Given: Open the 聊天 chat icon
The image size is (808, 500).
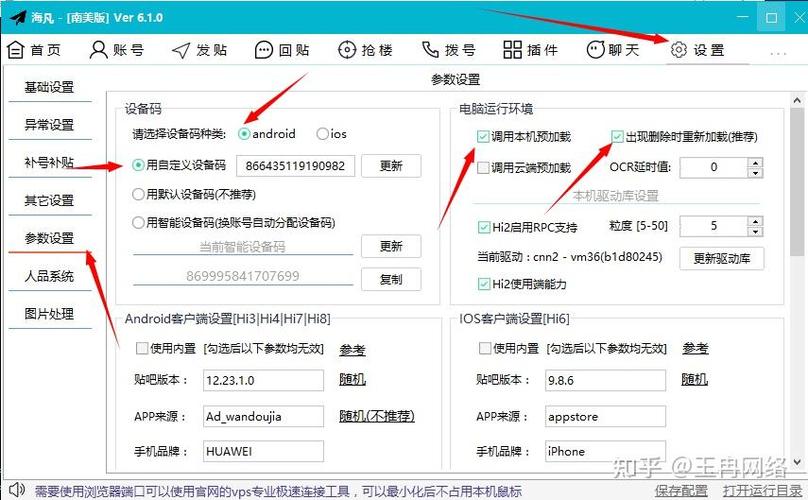Looking at the screenshot, I should pos(595,50).
